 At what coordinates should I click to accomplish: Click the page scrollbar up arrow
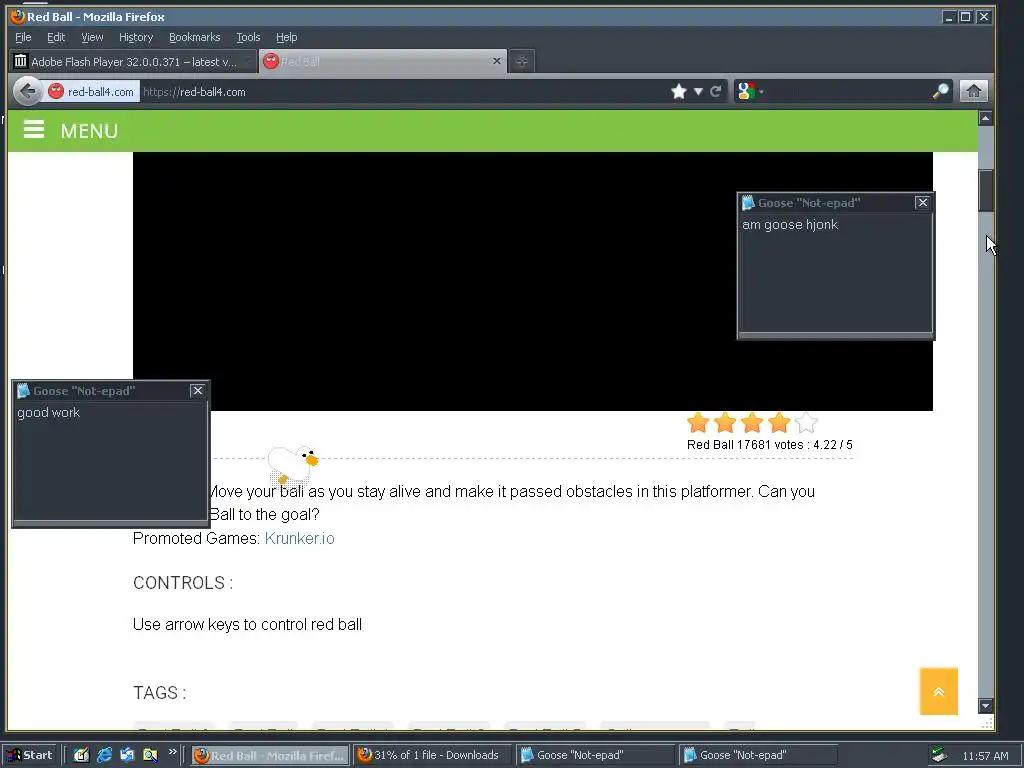985,118
